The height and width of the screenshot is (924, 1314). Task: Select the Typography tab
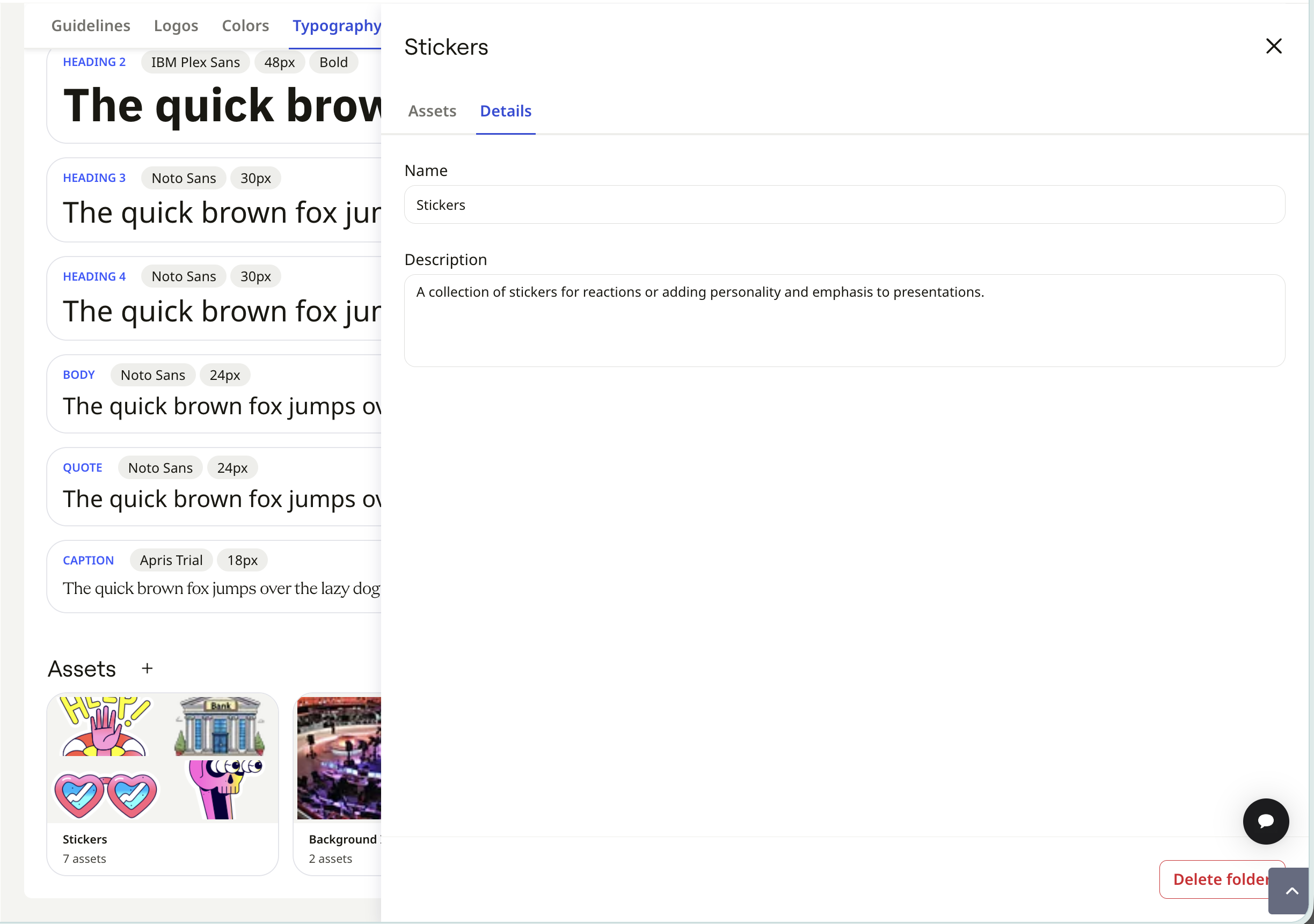(337, 26)
